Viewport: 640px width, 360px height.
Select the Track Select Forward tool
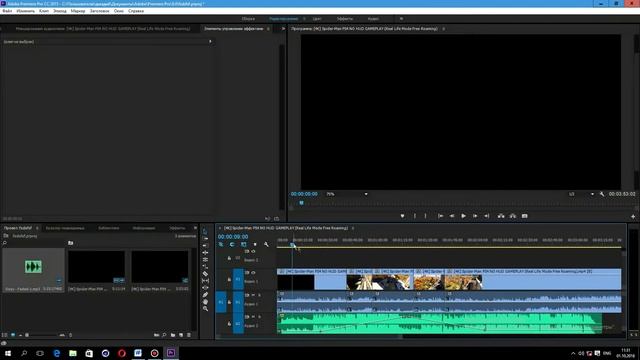(205, 238)
